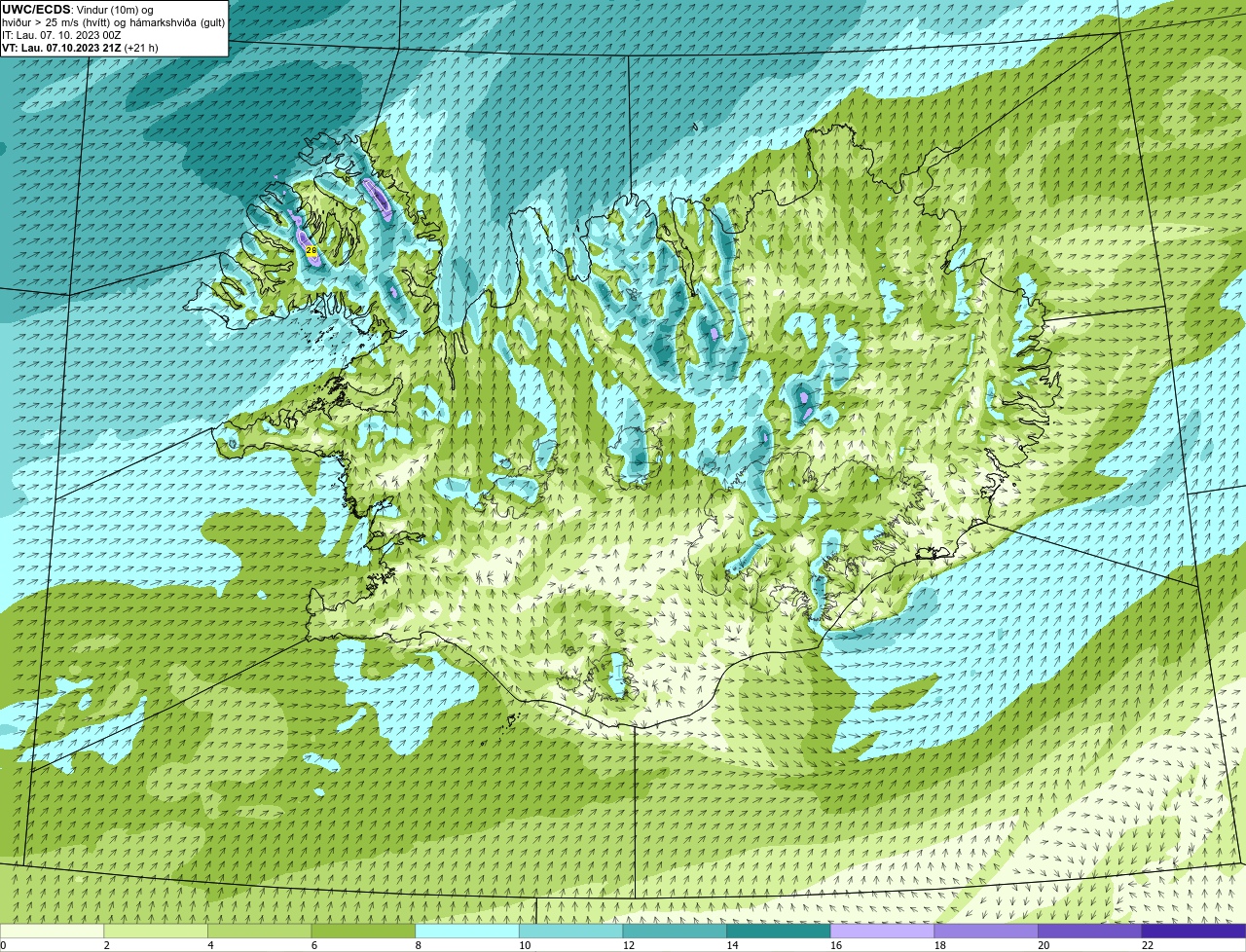Click the yellow 28 gust label in Westfjords
This screenshot has height=952, width=1246.
[x=311, y=250]
